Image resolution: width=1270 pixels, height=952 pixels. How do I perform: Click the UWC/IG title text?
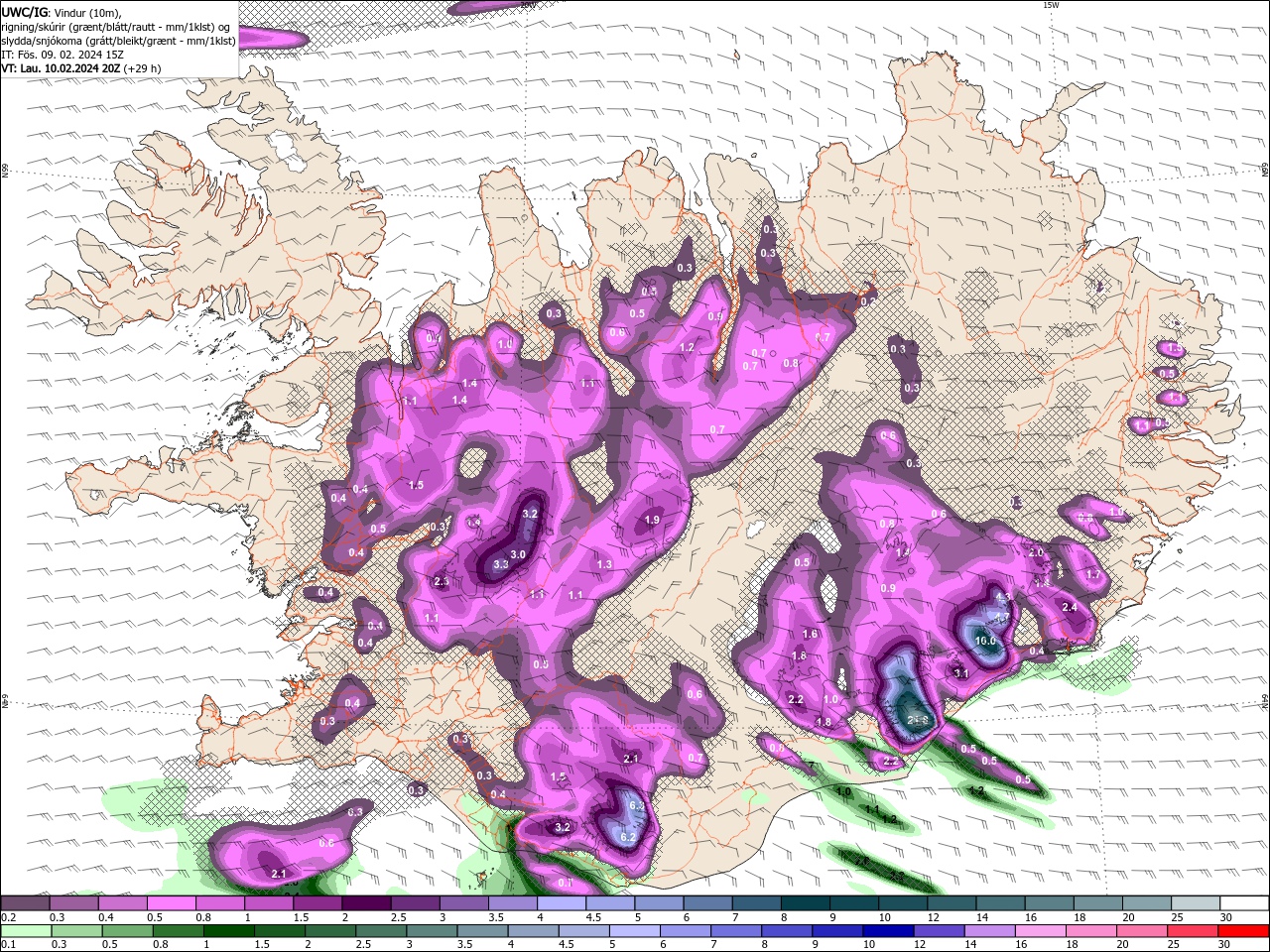tap(25, 12)
